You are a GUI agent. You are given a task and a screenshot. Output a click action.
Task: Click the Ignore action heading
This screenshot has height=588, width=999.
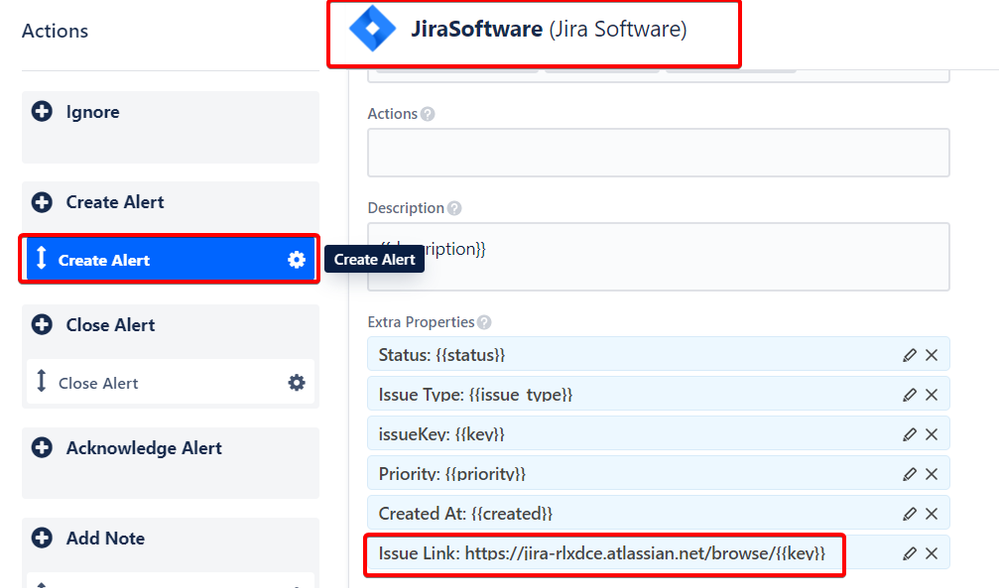point(92,112)
